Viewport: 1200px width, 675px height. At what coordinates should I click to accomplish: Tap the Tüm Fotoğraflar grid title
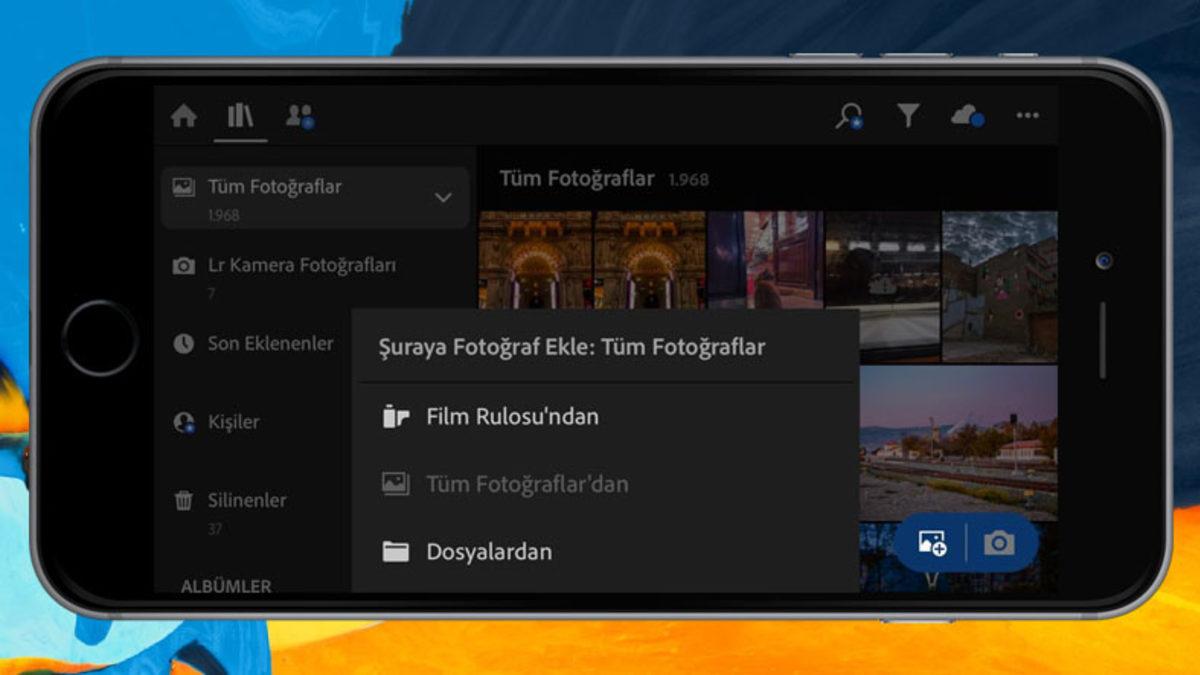(x=578, y=177)
